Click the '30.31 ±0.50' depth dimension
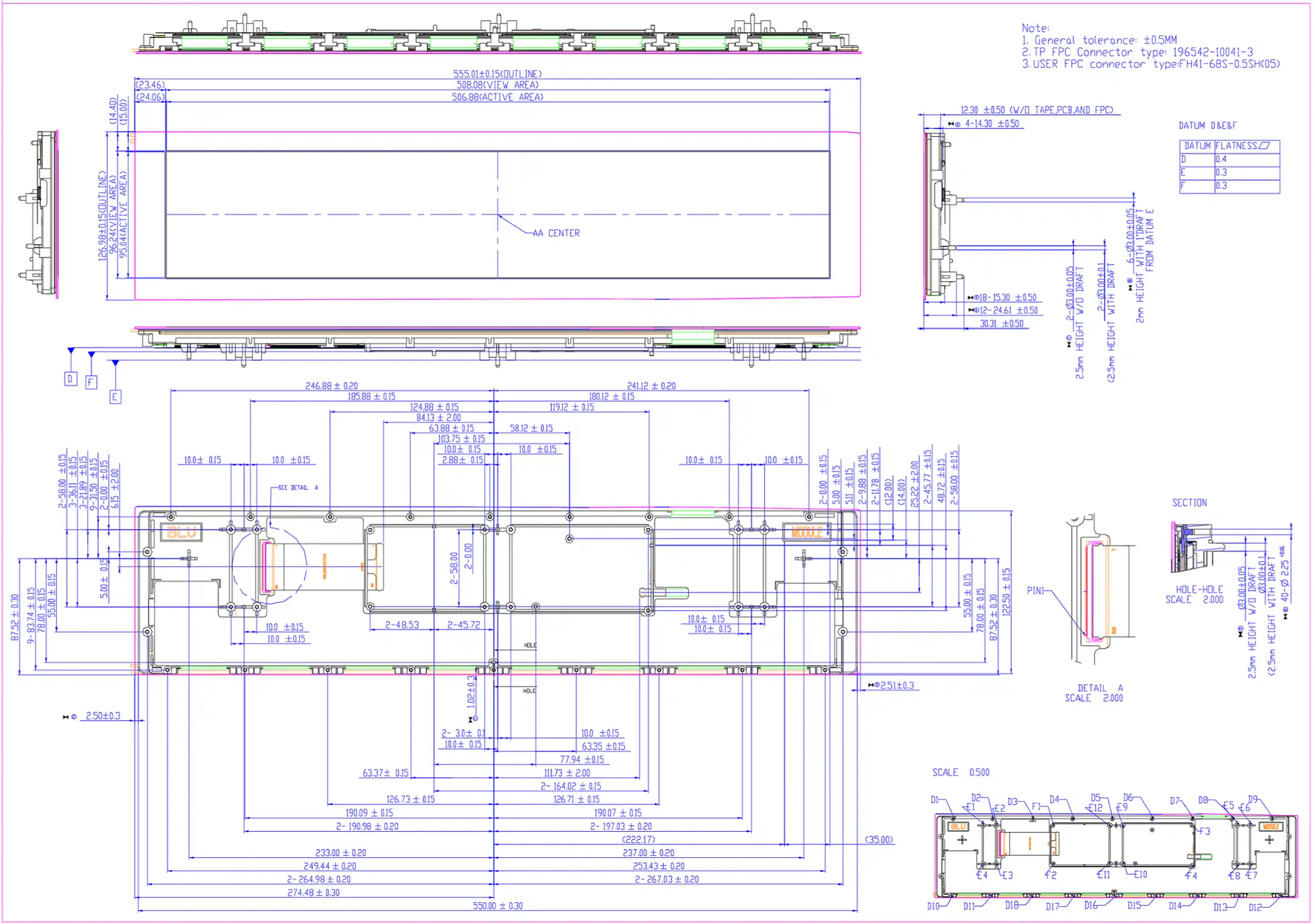Screen dimensions: 1315x924 tap(1002, 323)
